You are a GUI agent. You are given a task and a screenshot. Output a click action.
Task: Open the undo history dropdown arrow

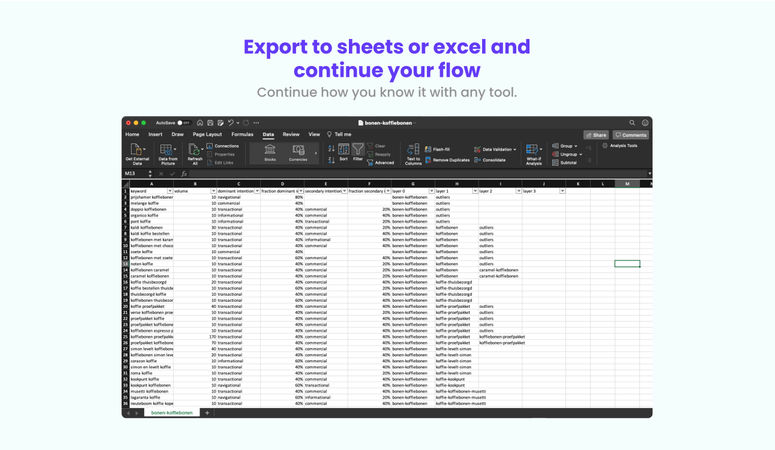[238, 123]
